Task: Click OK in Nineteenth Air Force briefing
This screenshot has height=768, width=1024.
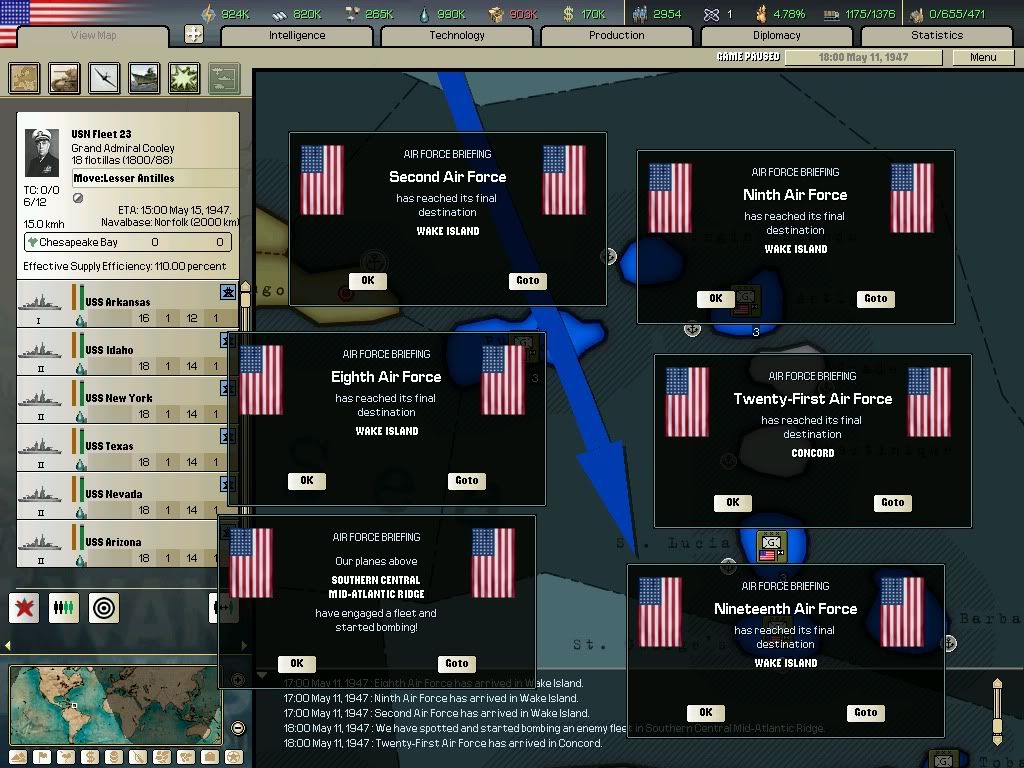Action: (706, 712)
